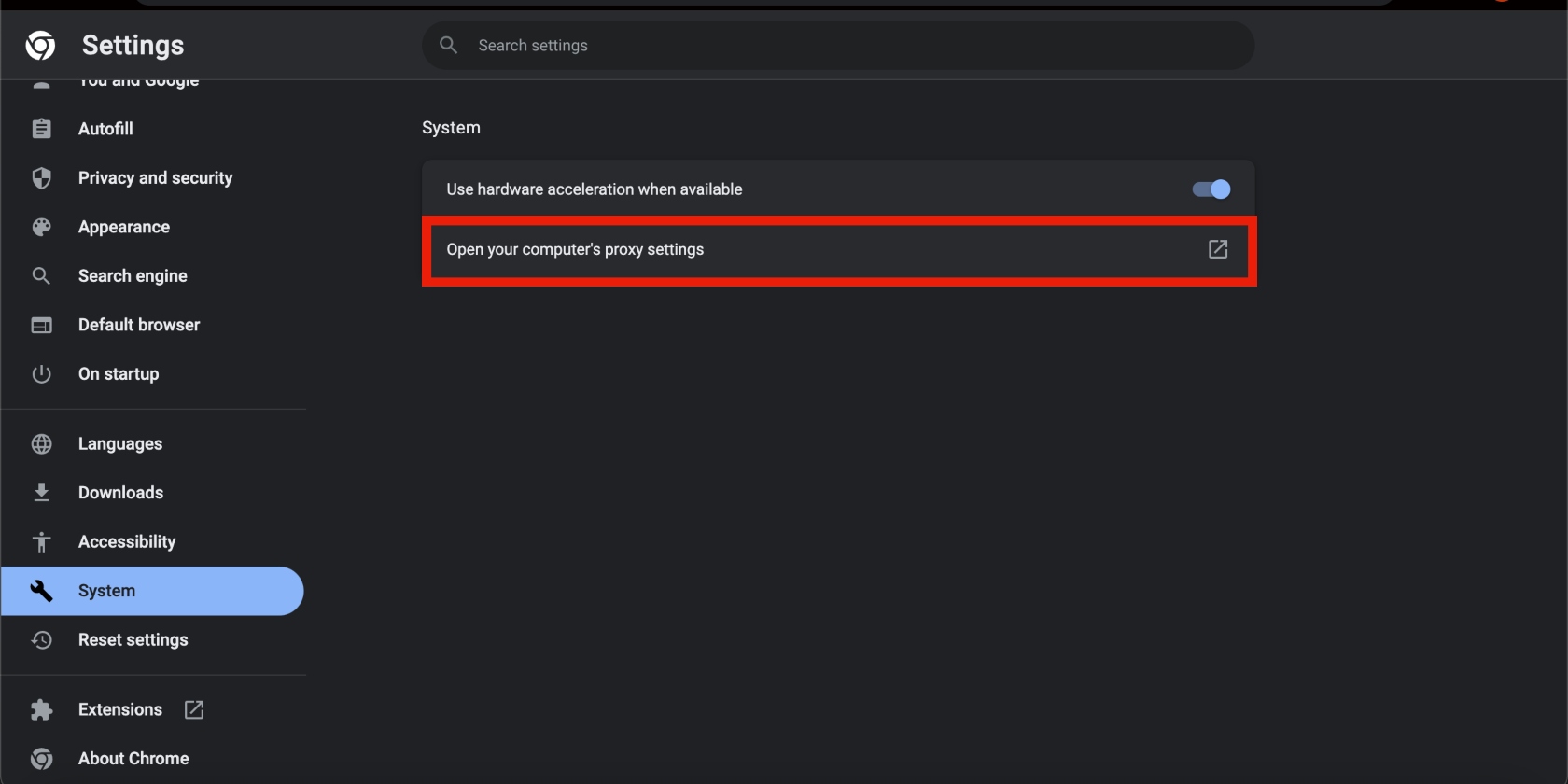Click the Extensions puzzle piece icon
Image resolution: width=1568 pixels, height=784 pixels.
(41, 710)
